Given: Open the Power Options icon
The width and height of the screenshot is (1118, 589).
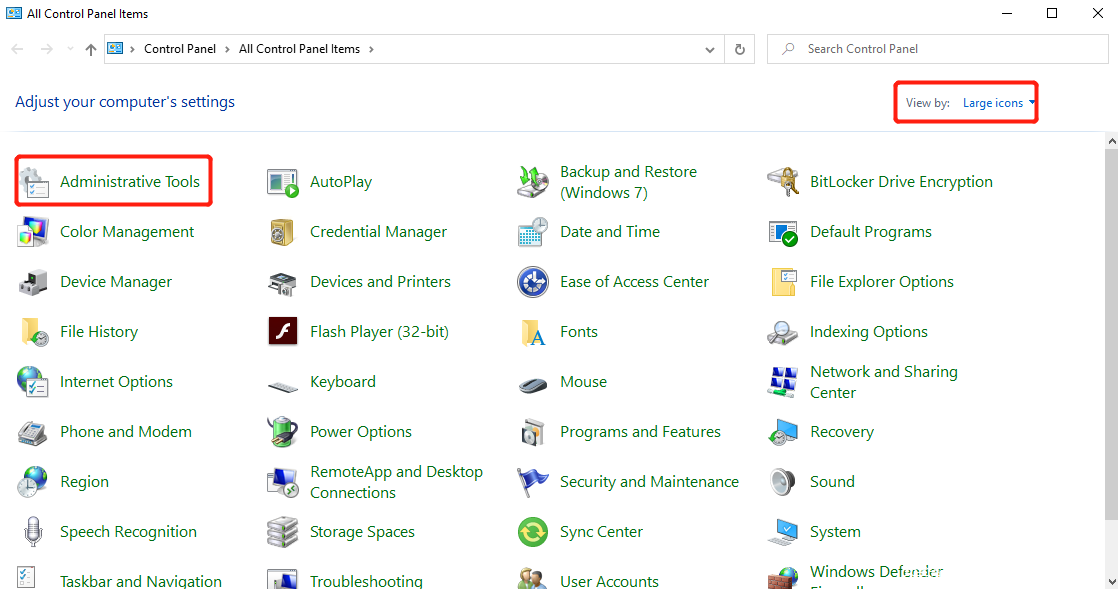Looking at the screenshot, I should [283, 432].
